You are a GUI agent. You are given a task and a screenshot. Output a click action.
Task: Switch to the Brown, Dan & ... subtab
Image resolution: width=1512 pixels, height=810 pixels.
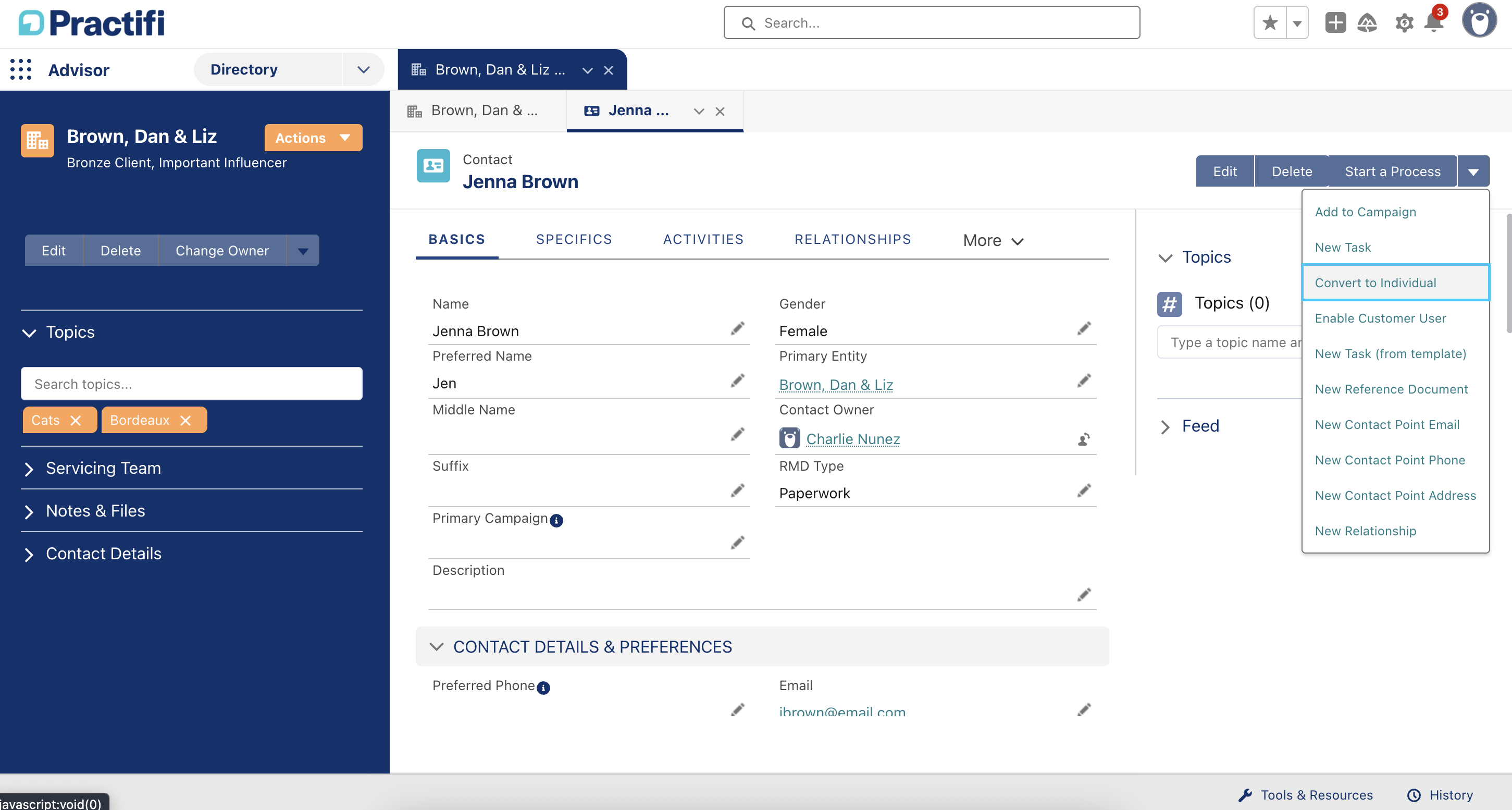(x=478, y=111)
